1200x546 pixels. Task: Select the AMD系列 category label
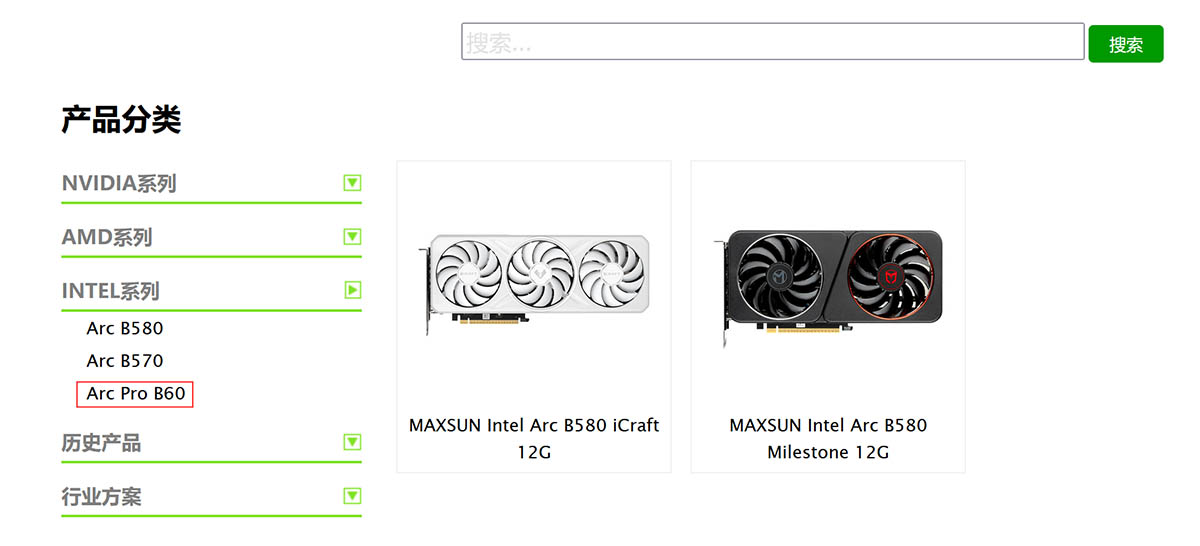(107, 238)
